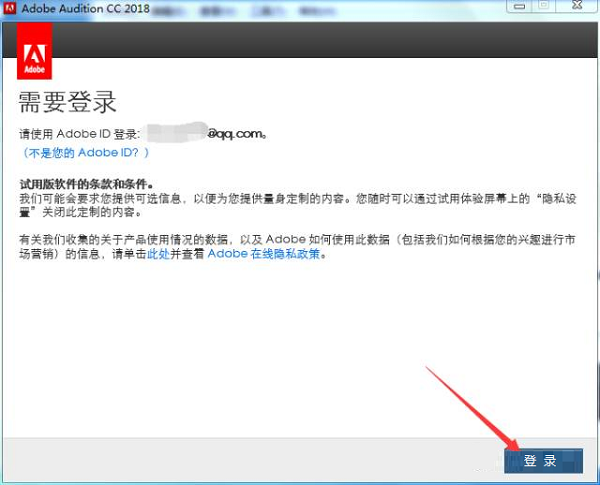The height and width of the screenshot is (485, 600).
Task: Minimize the Adobe Audition CC 2018 window
Action: point(519,6)
